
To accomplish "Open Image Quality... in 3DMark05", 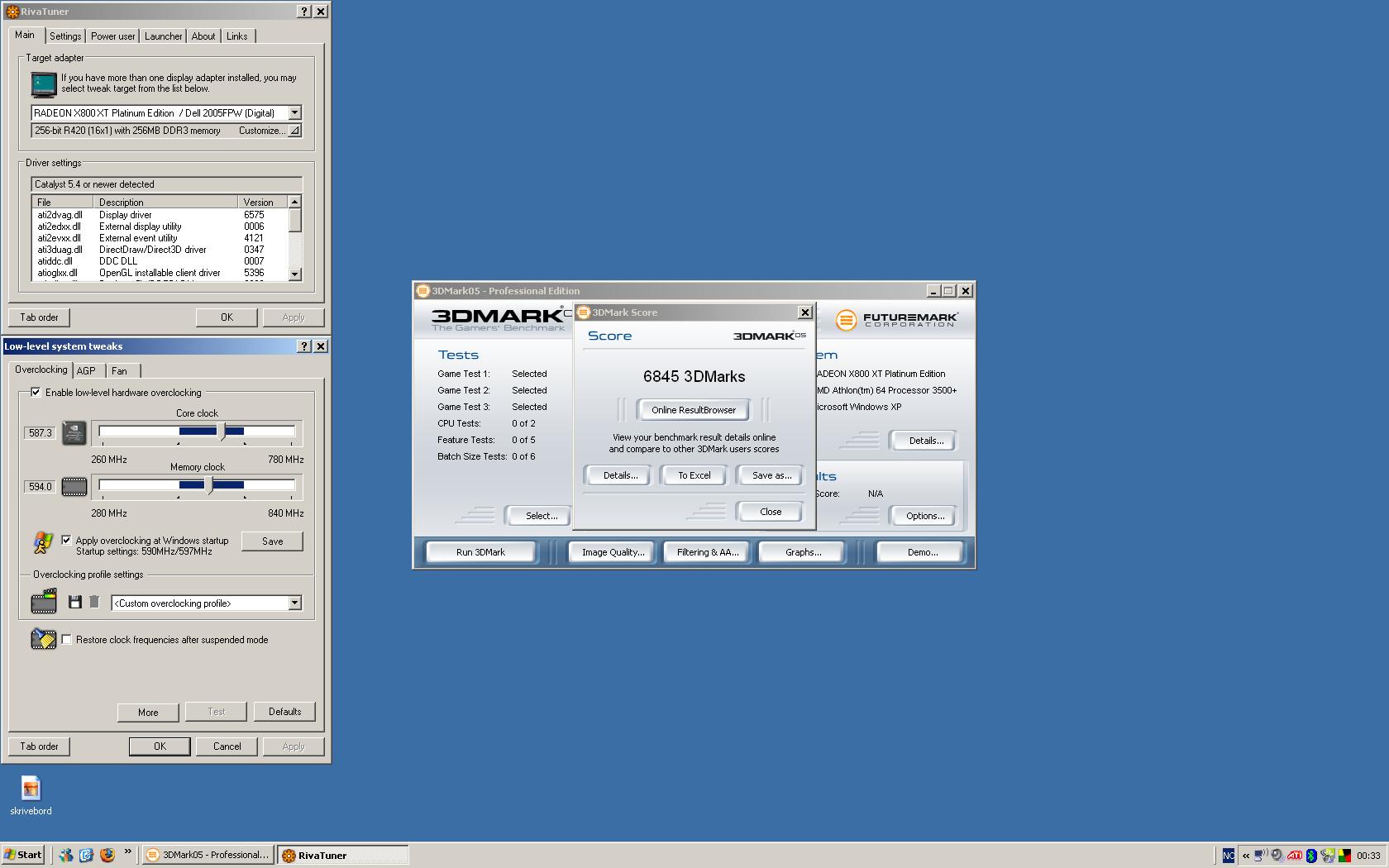I will (613, 552).
